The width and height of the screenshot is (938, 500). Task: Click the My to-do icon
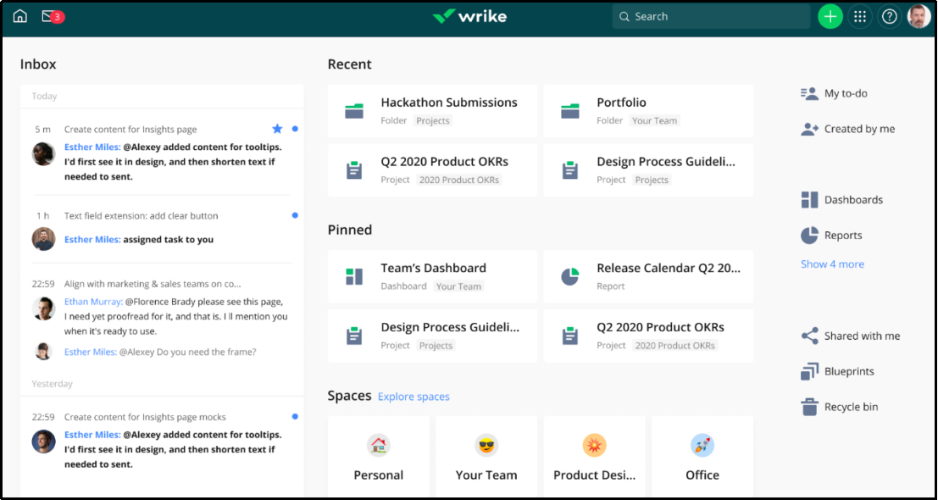(x=809, y=93)
